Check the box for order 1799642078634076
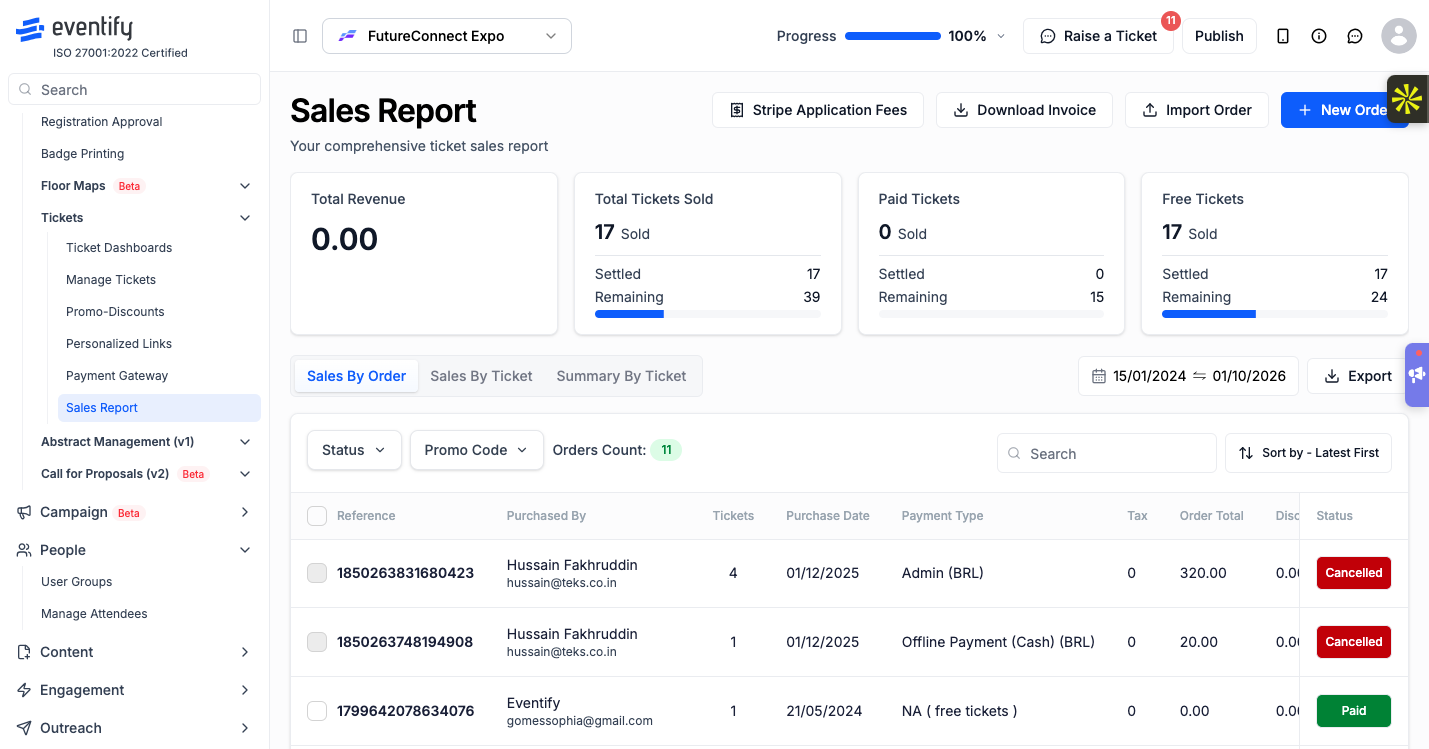 tap(317, 711)
